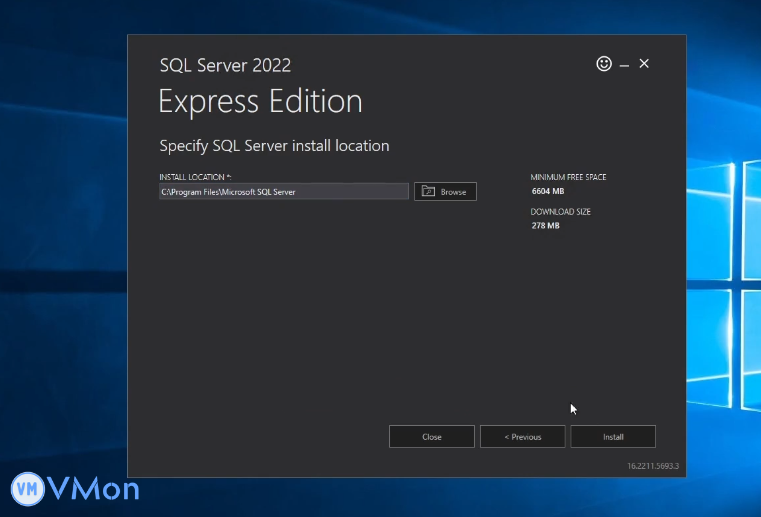Image resolution: width=761 pixels, height=517 pixels.
Task: Go back with the Previous button
Action: pos(523,436)
